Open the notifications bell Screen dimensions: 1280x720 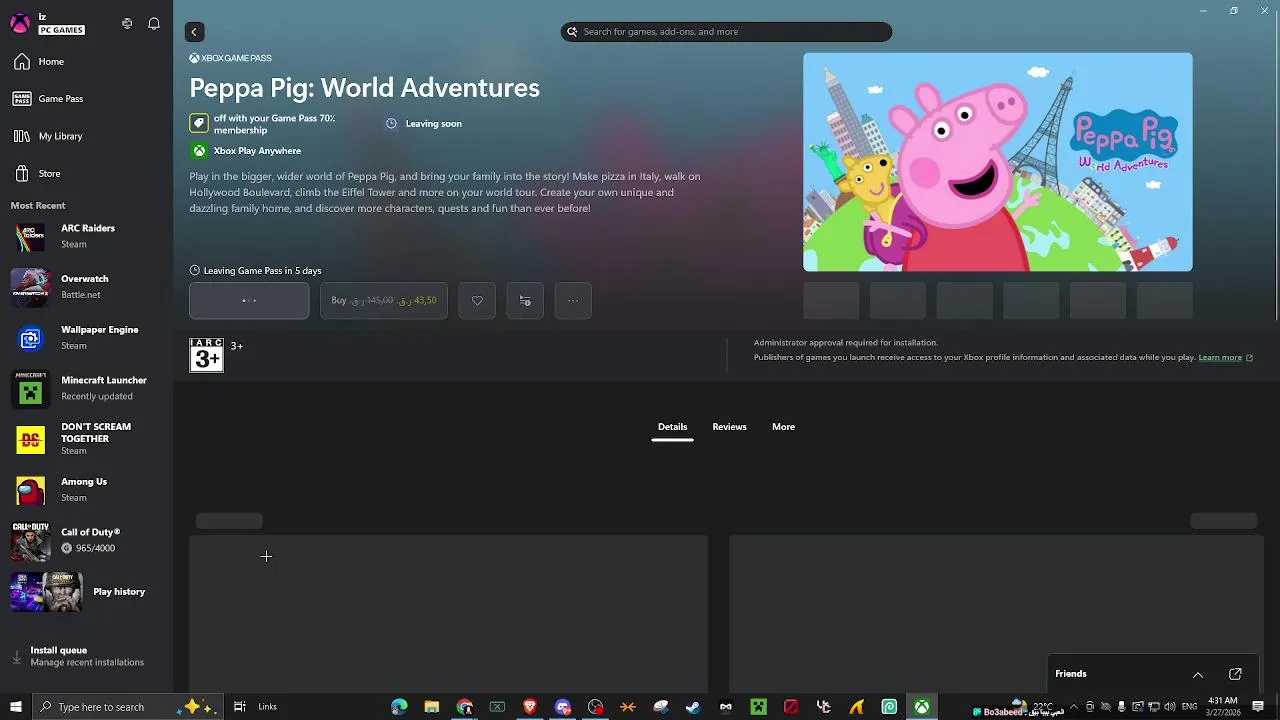(x=154, y=23)
